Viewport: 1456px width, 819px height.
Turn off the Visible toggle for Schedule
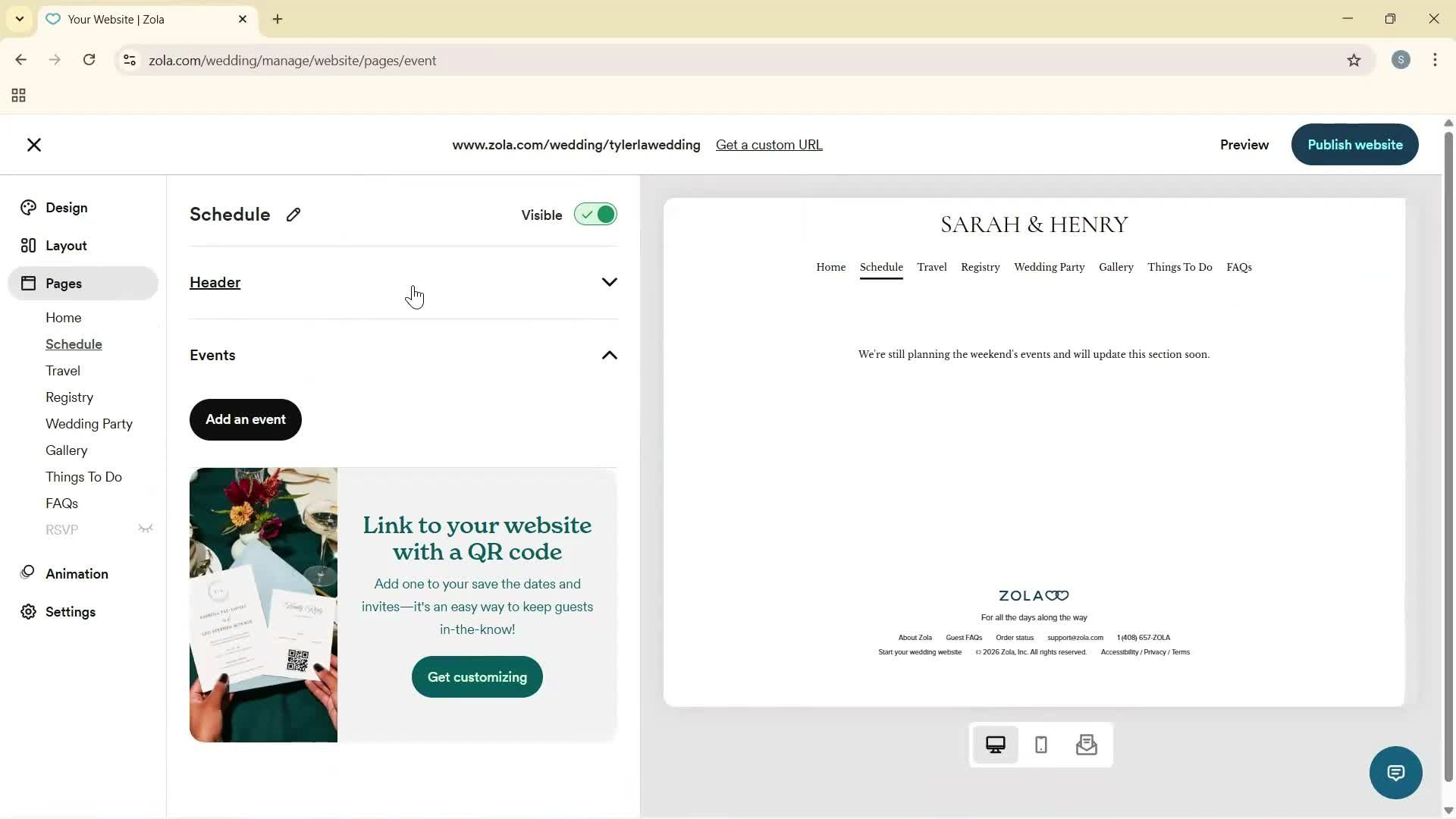click(595, 214)
